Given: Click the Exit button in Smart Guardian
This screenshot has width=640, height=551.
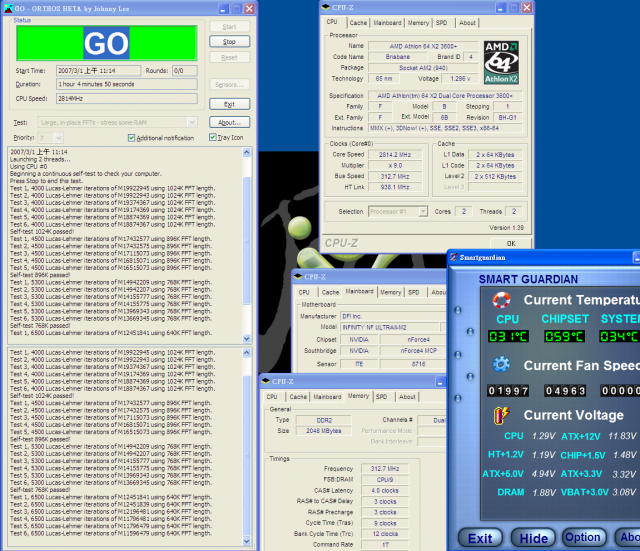Looking at the screenshot, I should pos(480,538).
